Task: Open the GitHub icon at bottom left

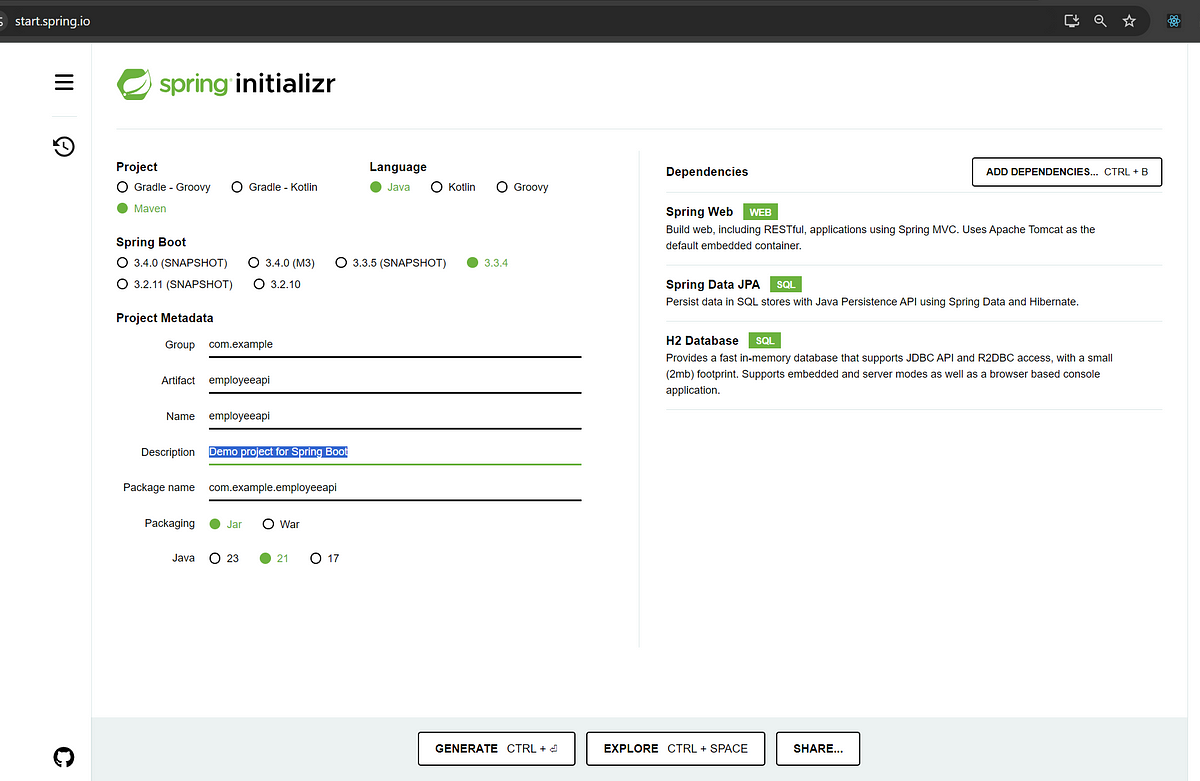Action: [x=64, y=757]
